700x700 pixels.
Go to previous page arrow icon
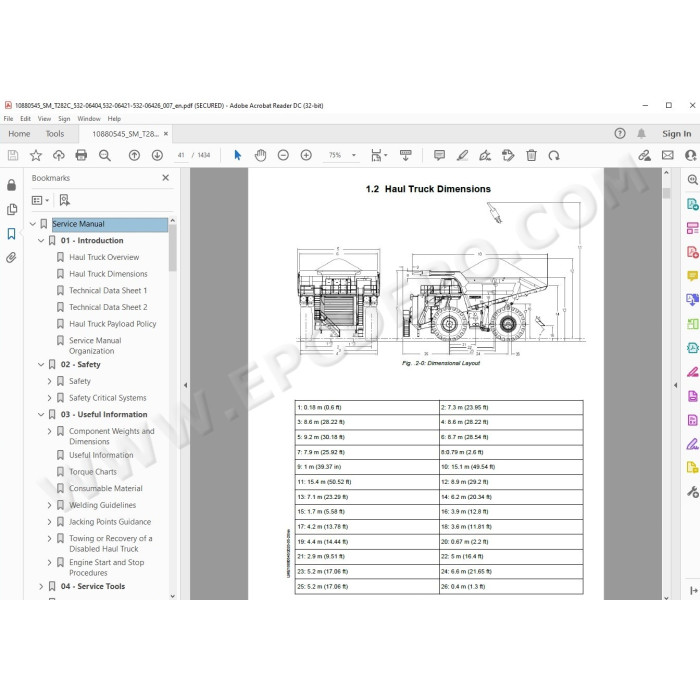click(134, 155)
